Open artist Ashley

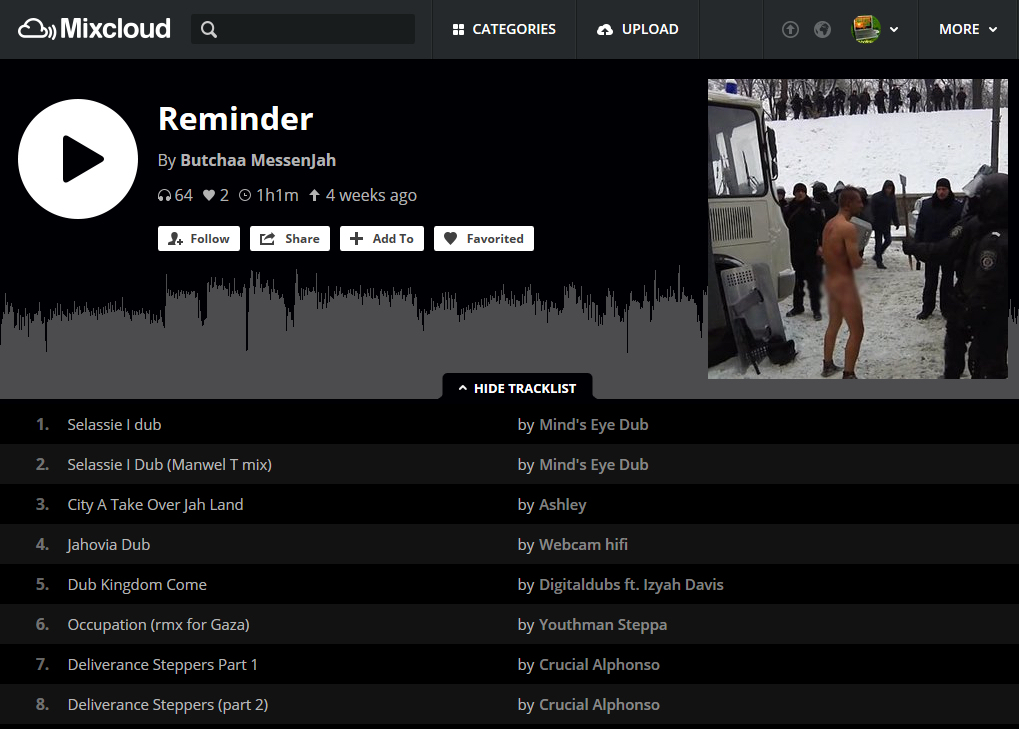pyautogui.click(x=563, y=505)
